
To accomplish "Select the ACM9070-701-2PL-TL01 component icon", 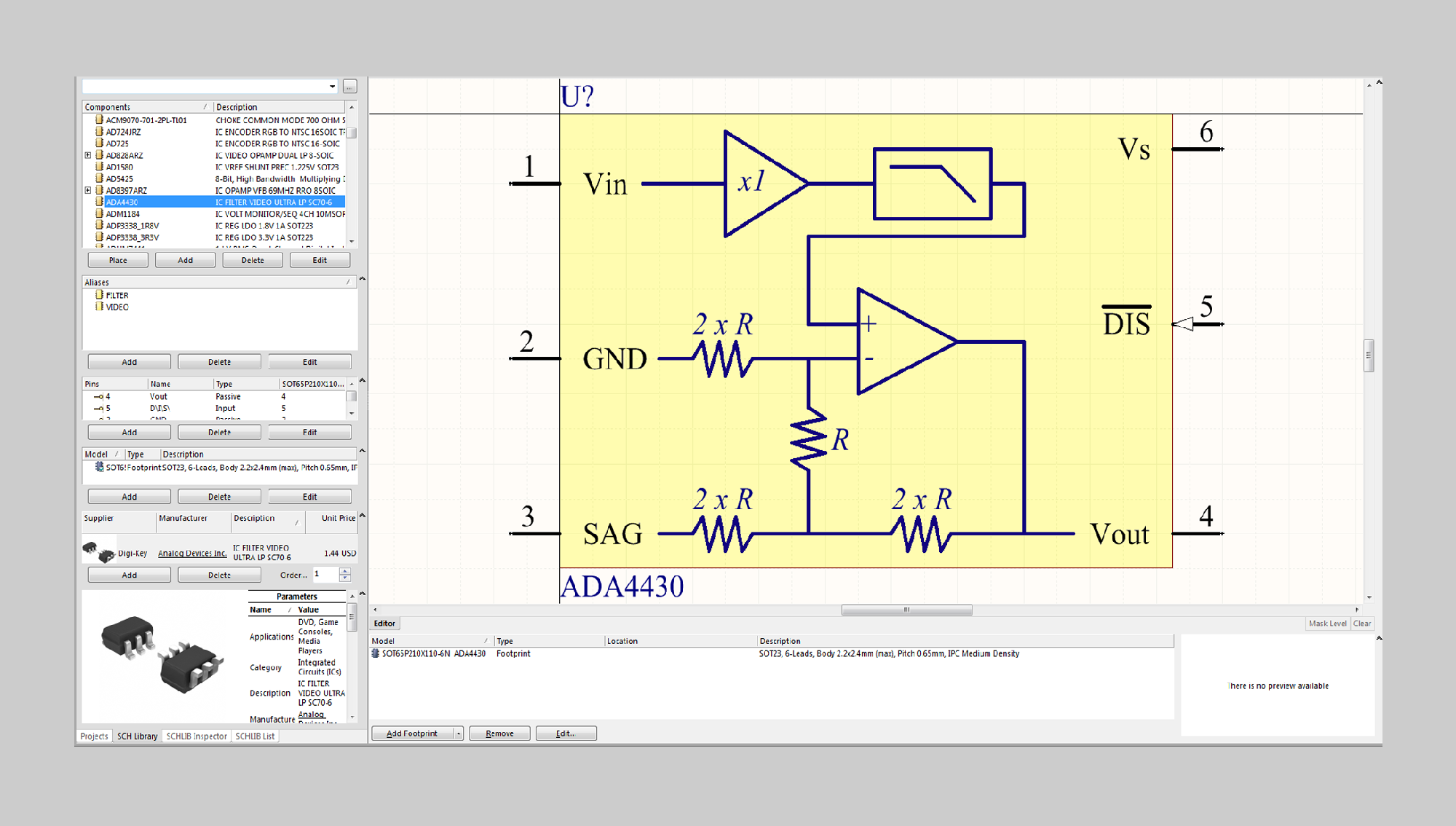I will [99, 119].
